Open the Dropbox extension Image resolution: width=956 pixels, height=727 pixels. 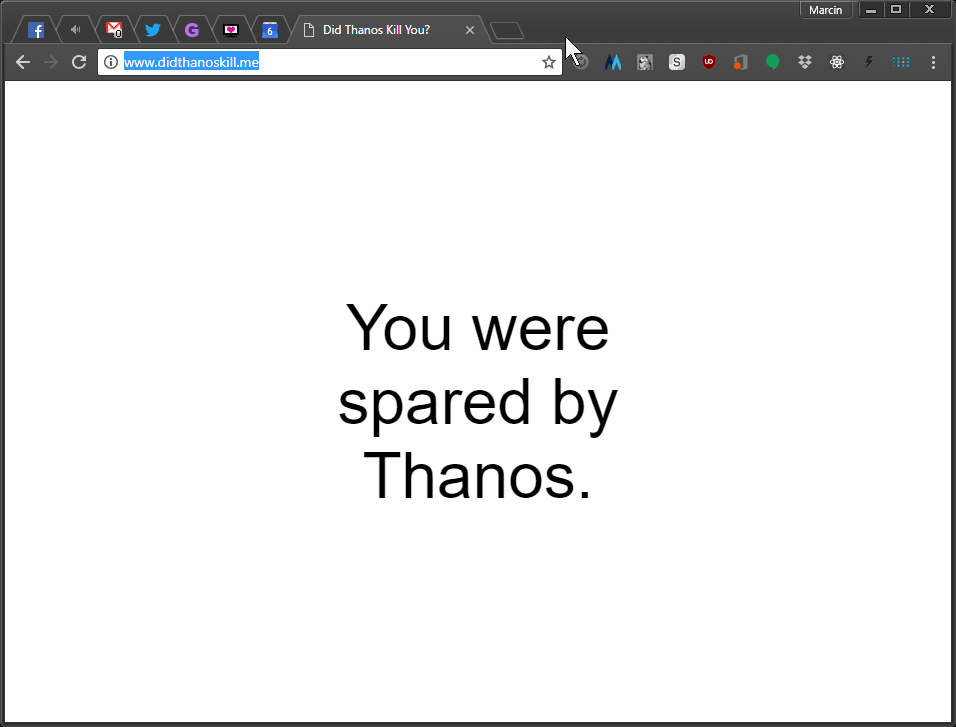(805, 62)
